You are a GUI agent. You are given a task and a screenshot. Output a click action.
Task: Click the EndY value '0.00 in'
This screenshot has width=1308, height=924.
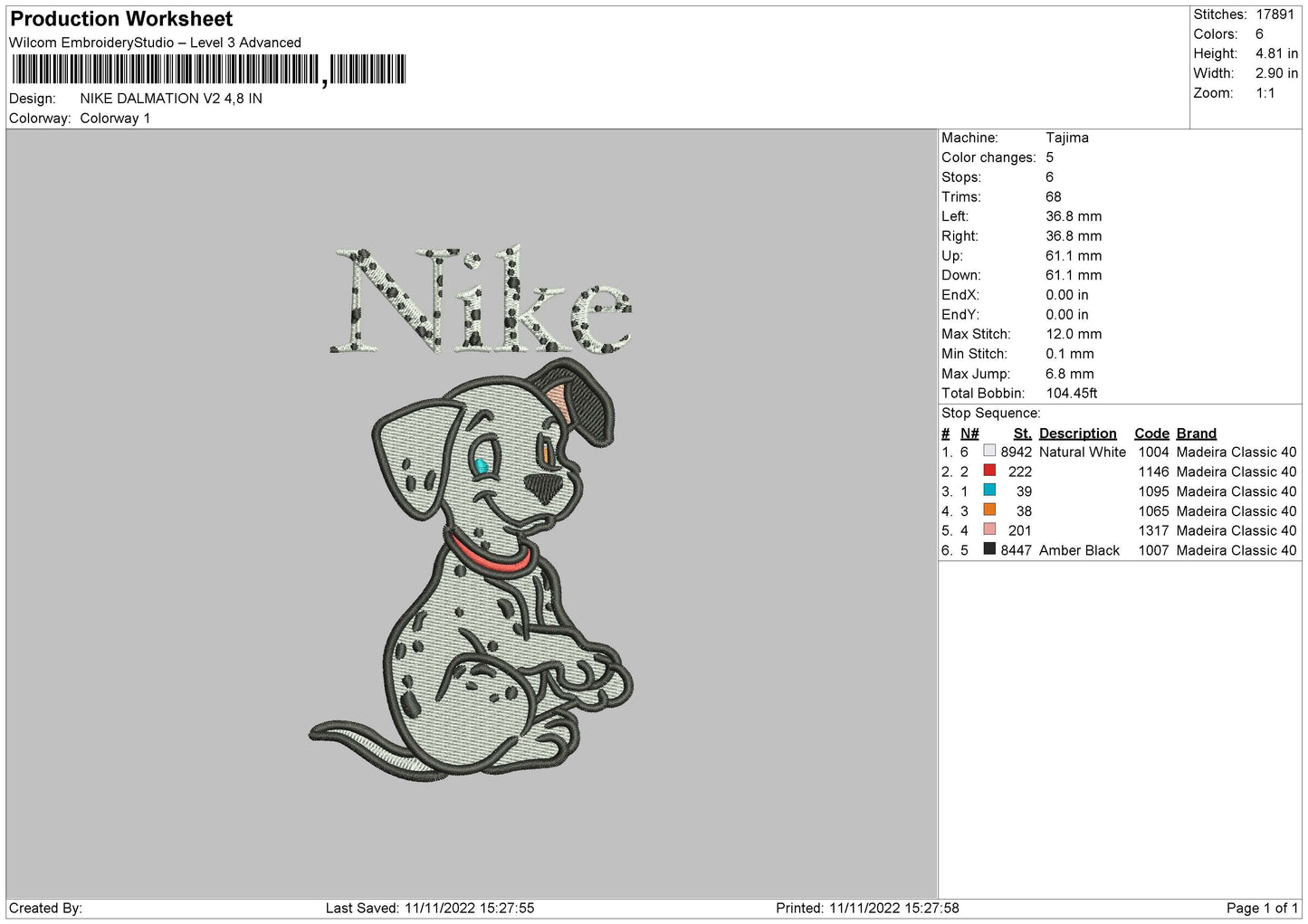(x=1067, y=315)
